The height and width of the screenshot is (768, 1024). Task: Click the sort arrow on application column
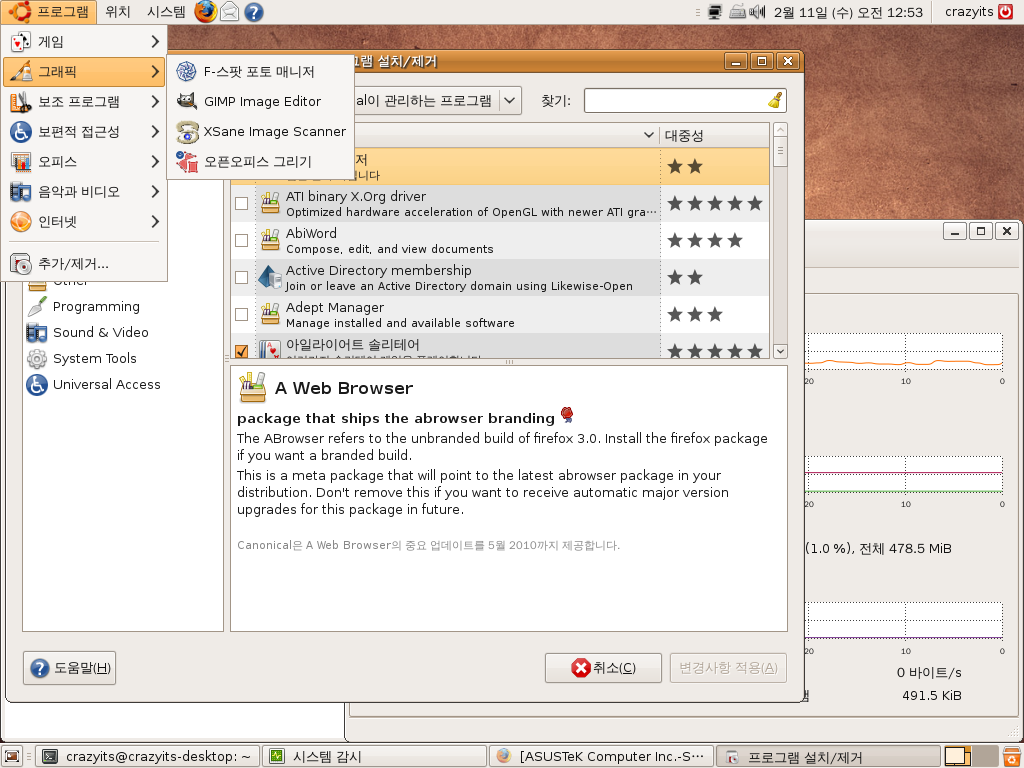point(648,135)
